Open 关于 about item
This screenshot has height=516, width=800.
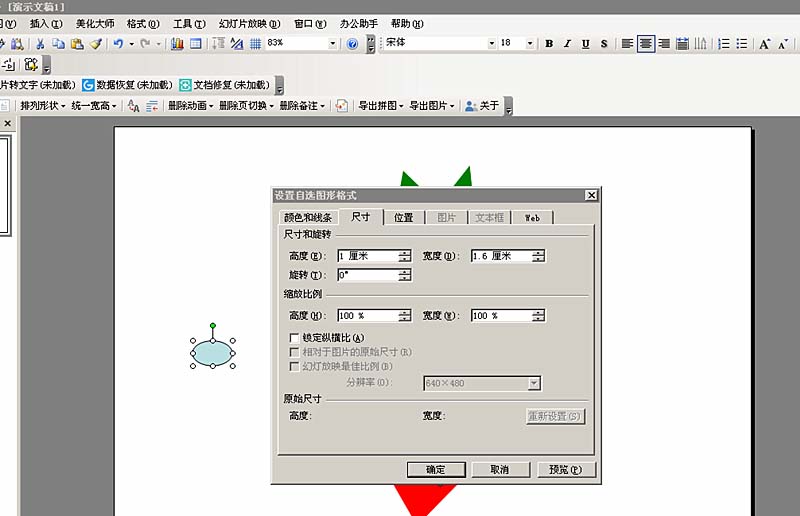tap(482, 106)
